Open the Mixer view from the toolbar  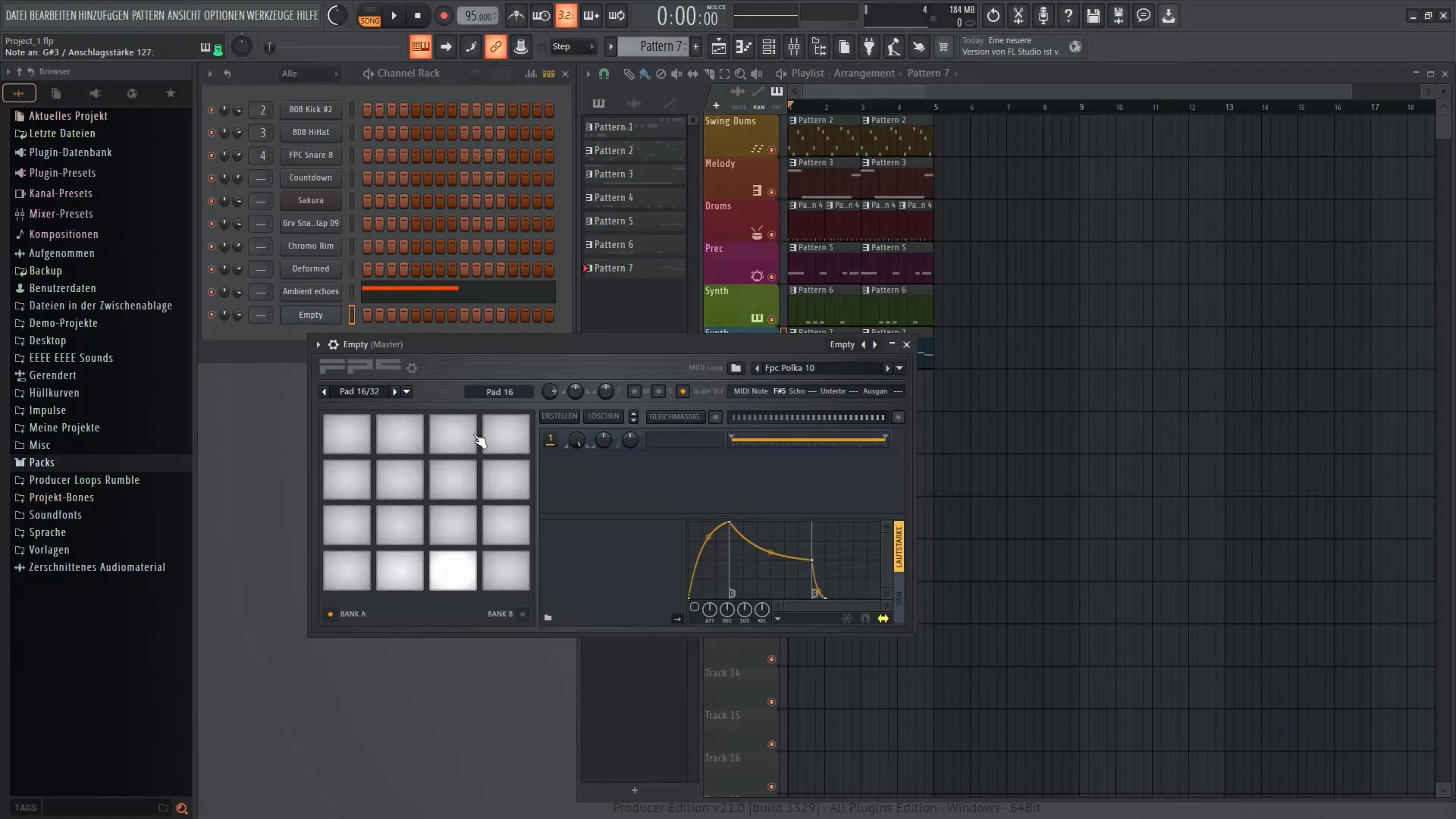tap(794, 47)
